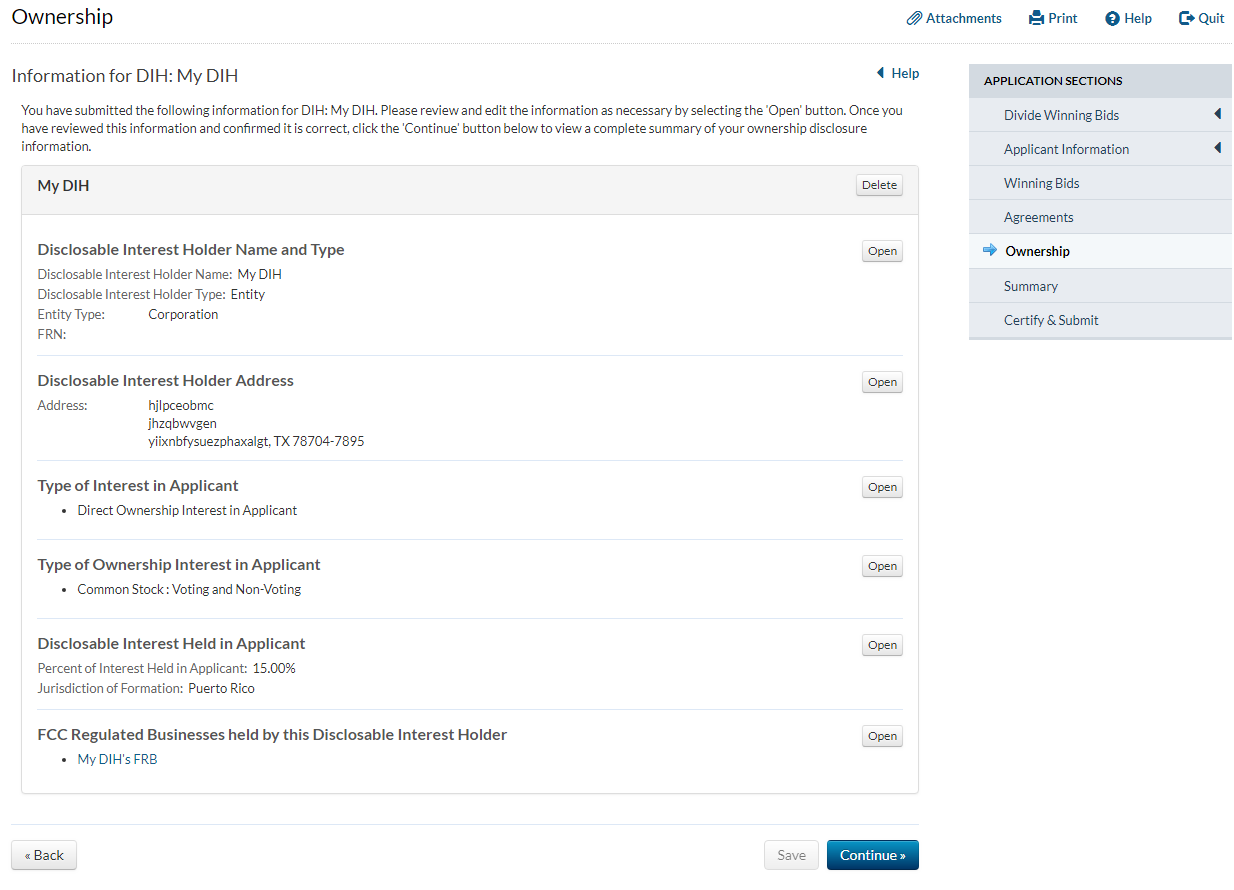Screen dimensions: 1234x890
Task: Click the Quit exit icon
Action: point(1187,18)
